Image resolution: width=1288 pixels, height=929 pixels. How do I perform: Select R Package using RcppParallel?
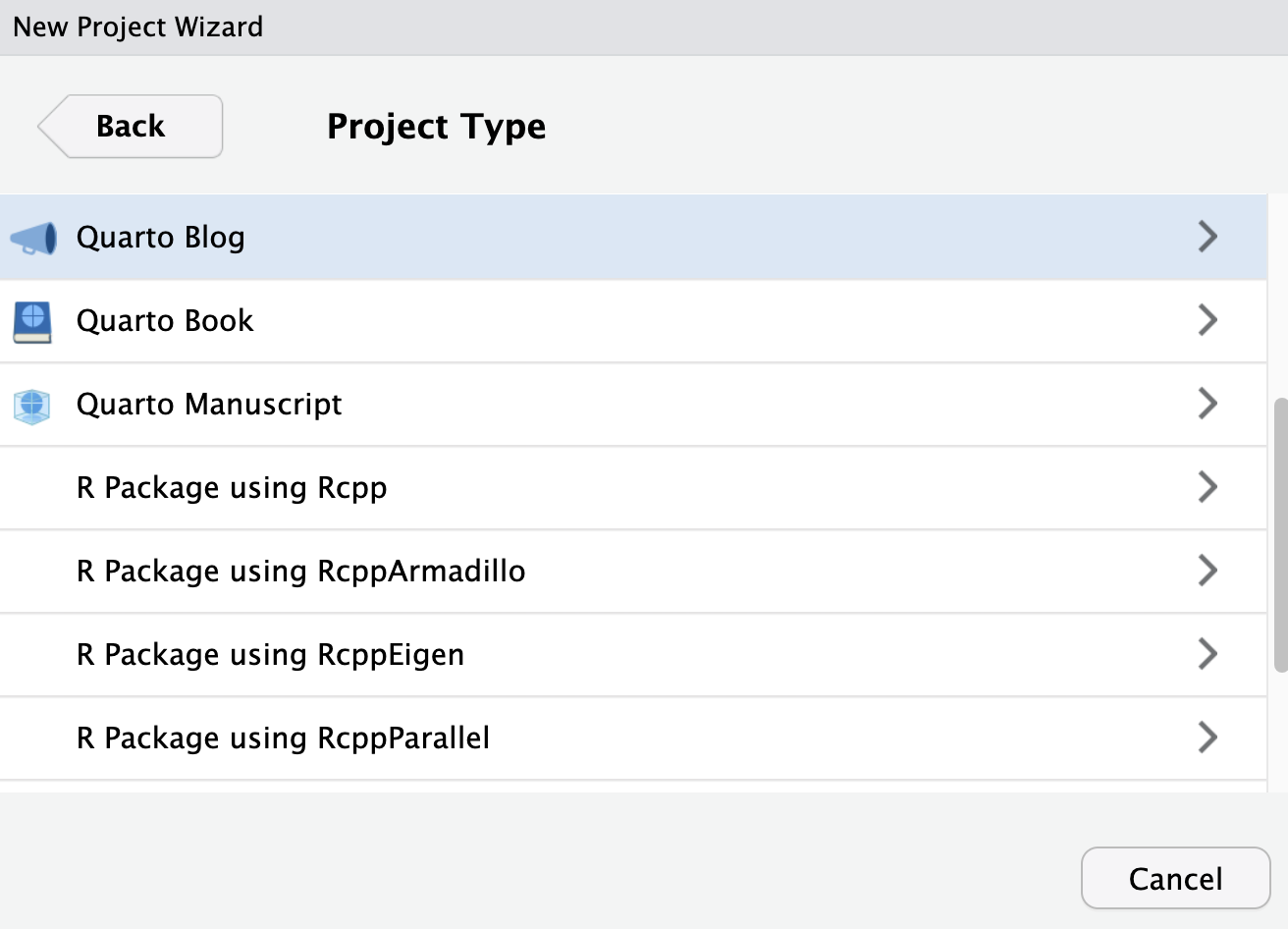283,738
